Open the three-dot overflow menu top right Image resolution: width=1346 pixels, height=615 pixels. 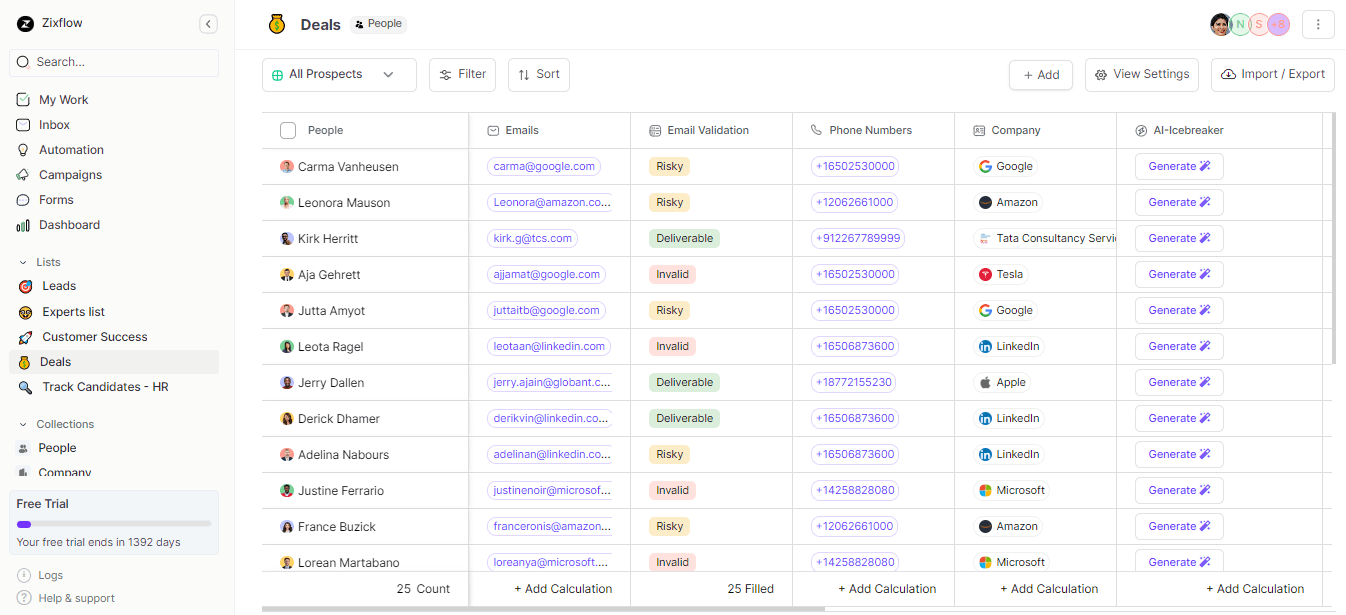click(x=1318, y=23)
